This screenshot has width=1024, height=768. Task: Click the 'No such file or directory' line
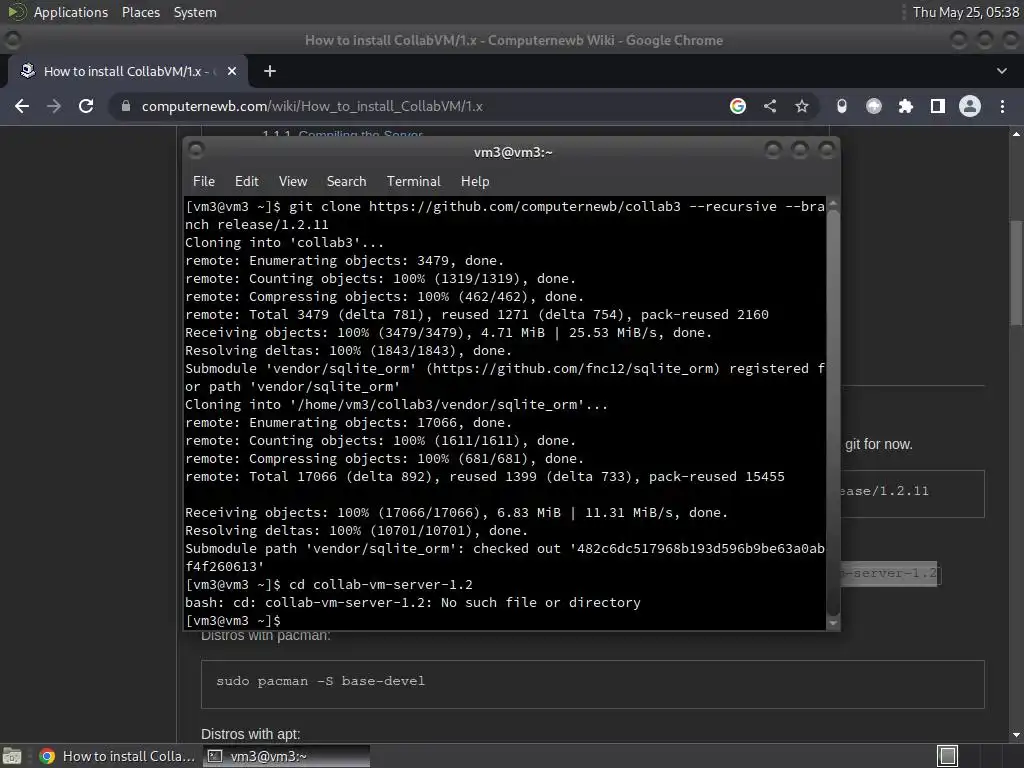coord(413,602)
